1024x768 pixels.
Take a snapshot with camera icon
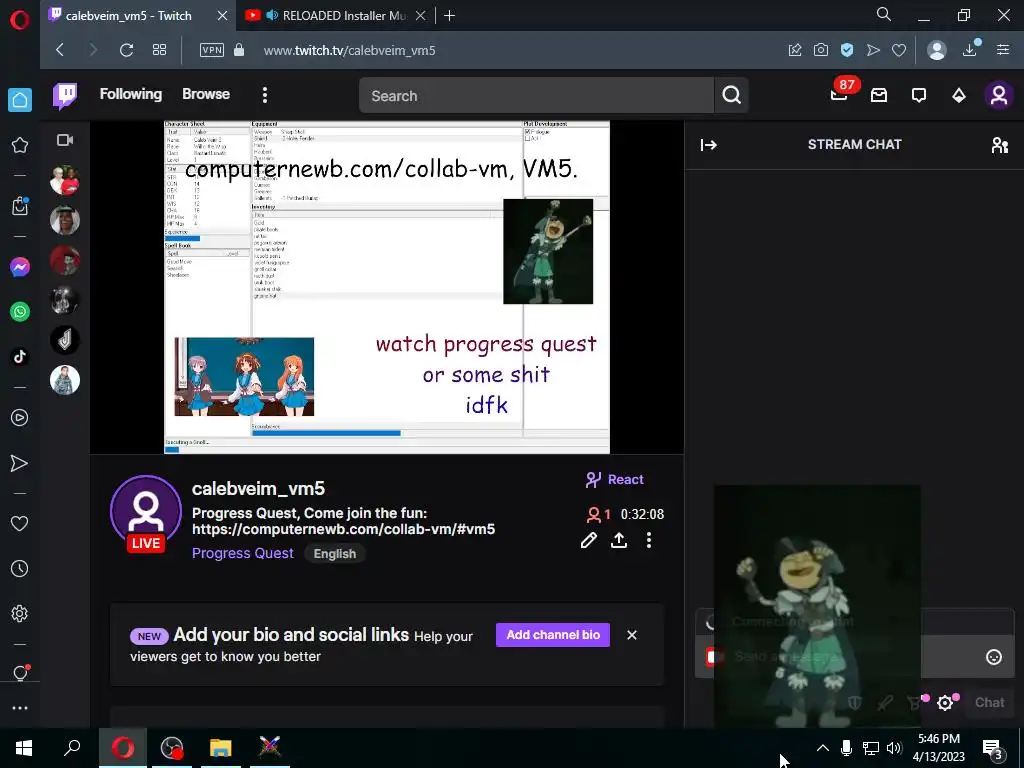pos(821,50)
